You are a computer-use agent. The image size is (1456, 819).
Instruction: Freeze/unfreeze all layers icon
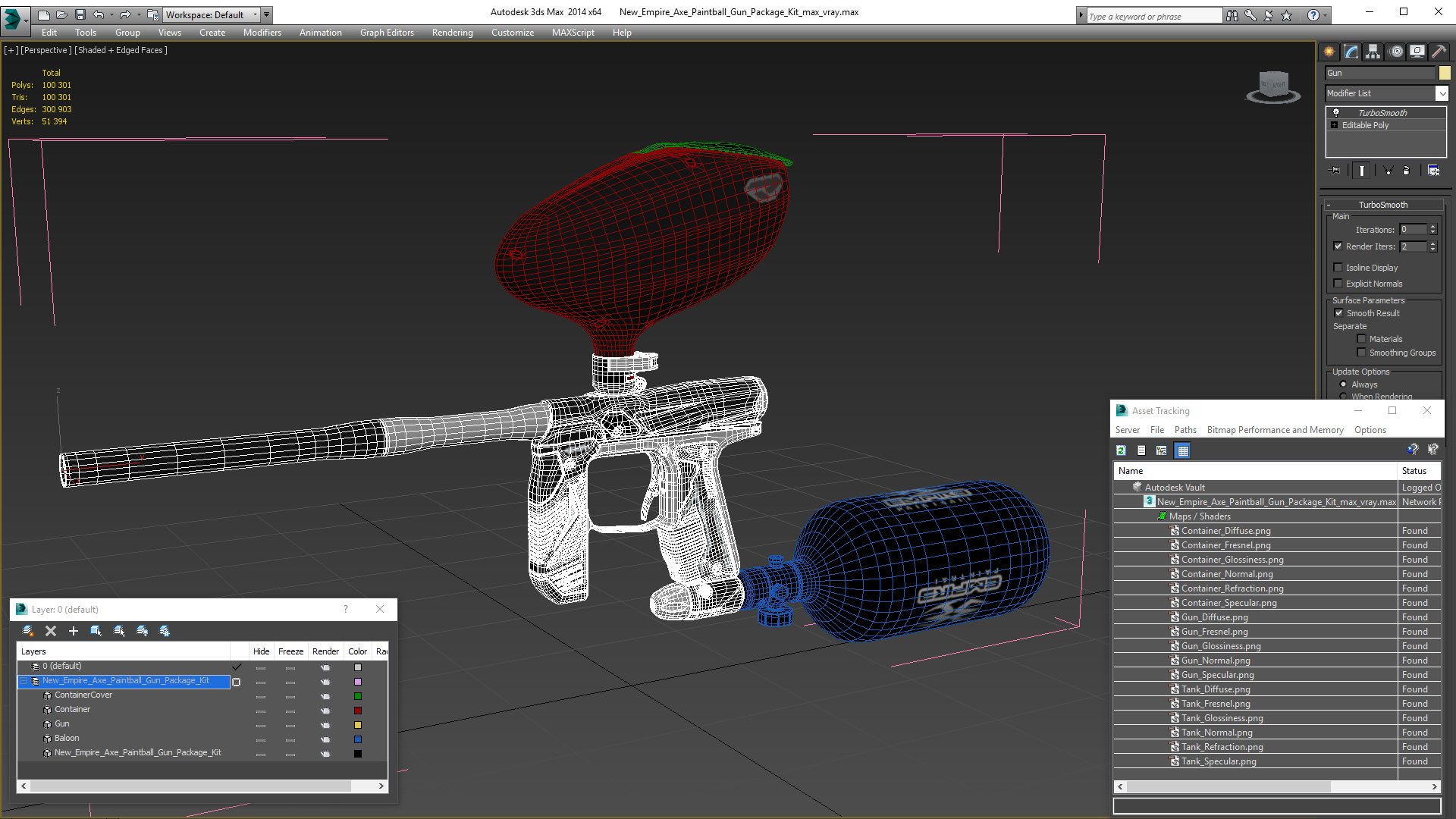pos(165,631)
